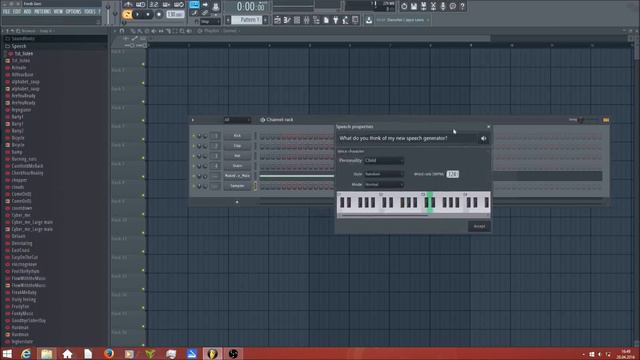Toggle song/pattern mode orange button
Screen dimensions: 640x360
click(x=127, y=15)
